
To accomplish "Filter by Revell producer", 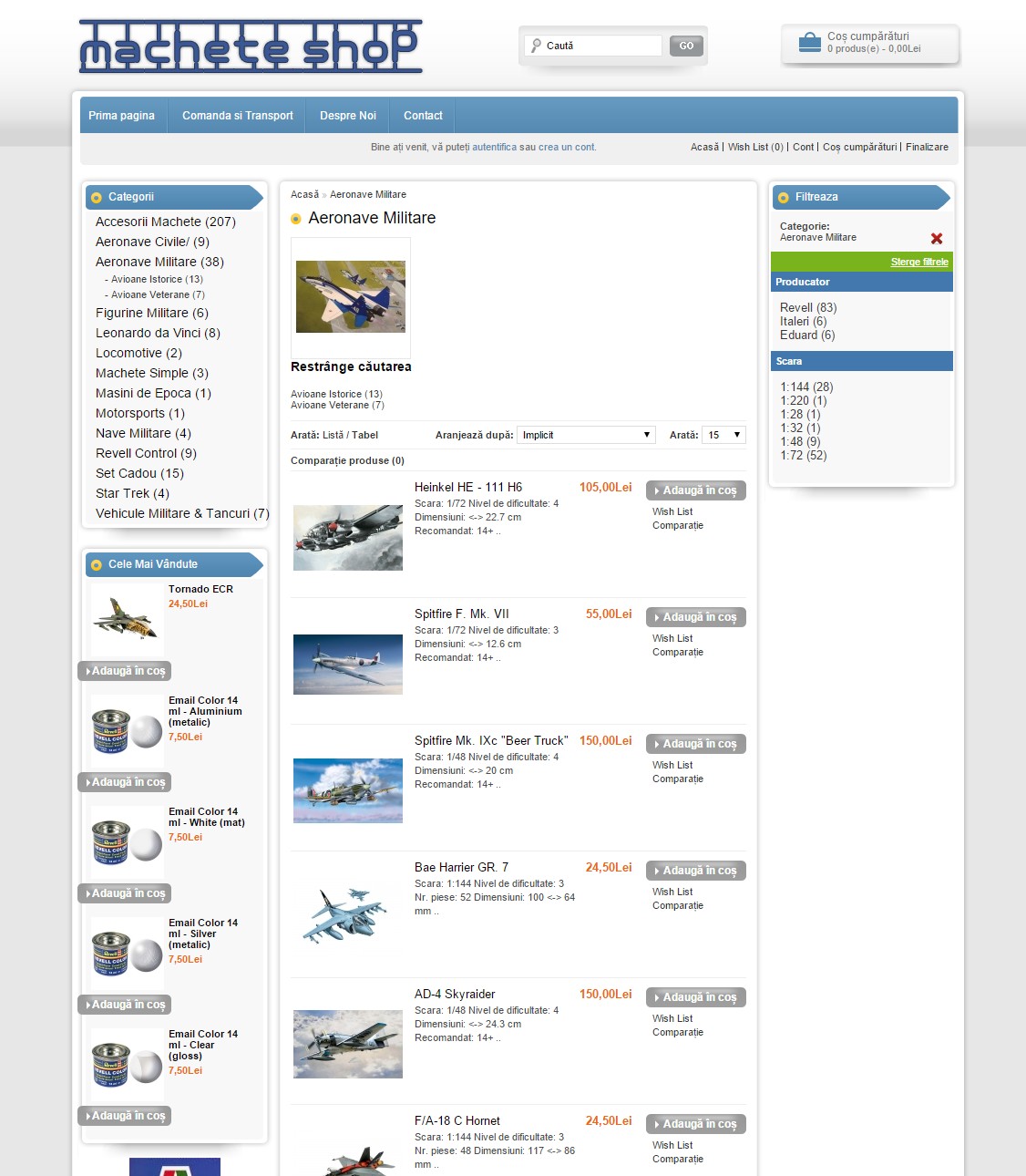I will tap(807, 308).
